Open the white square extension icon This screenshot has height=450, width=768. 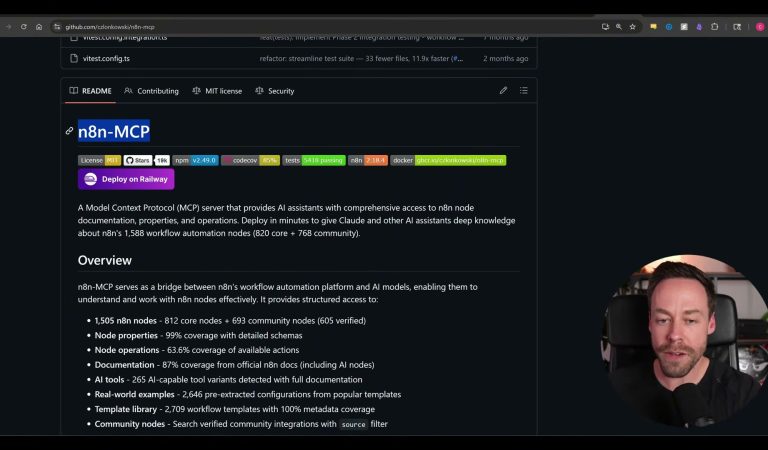(x=684, y=27)
